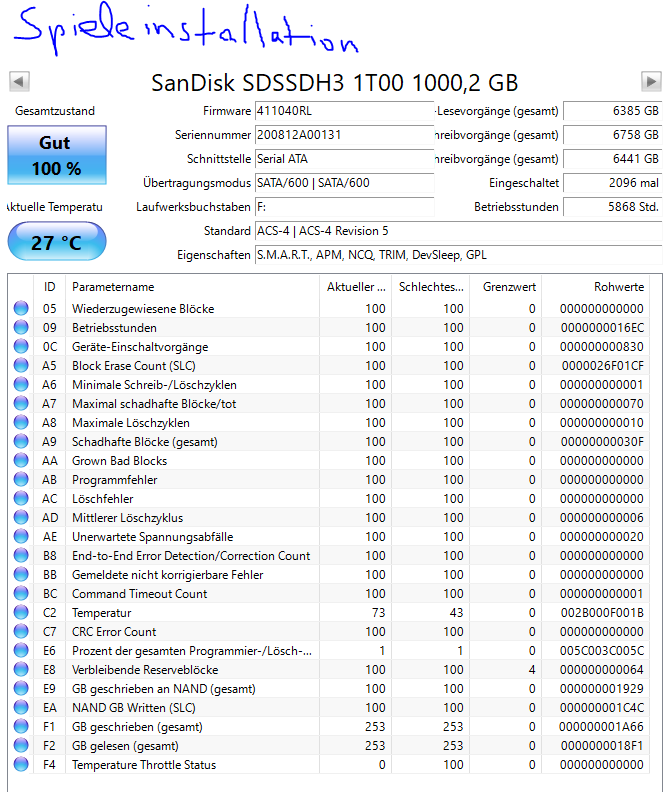Click status icon for Unerwartete Spannungsabfälle row
Viewport: 664px width, 792px height.
click(21, 536)
